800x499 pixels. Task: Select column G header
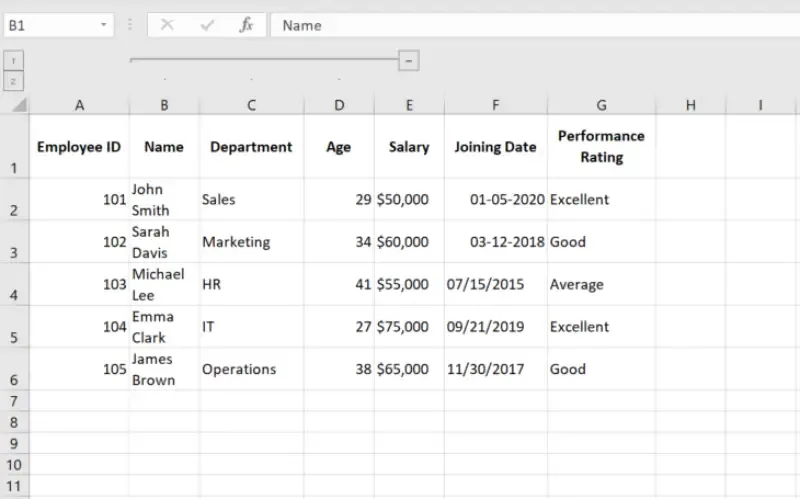(601, 105)
